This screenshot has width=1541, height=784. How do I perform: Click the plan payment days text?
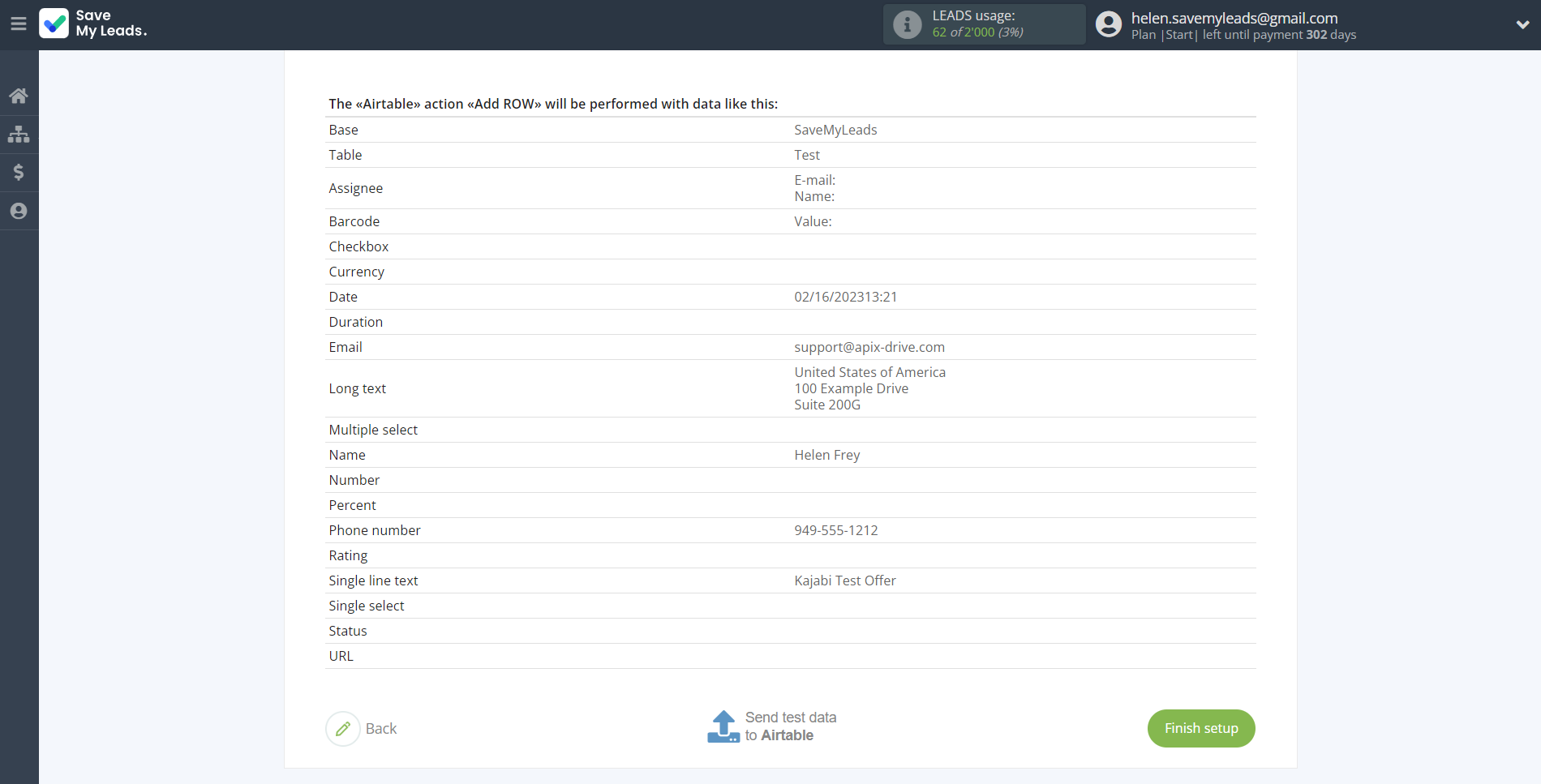click(x=1243, y=35)
